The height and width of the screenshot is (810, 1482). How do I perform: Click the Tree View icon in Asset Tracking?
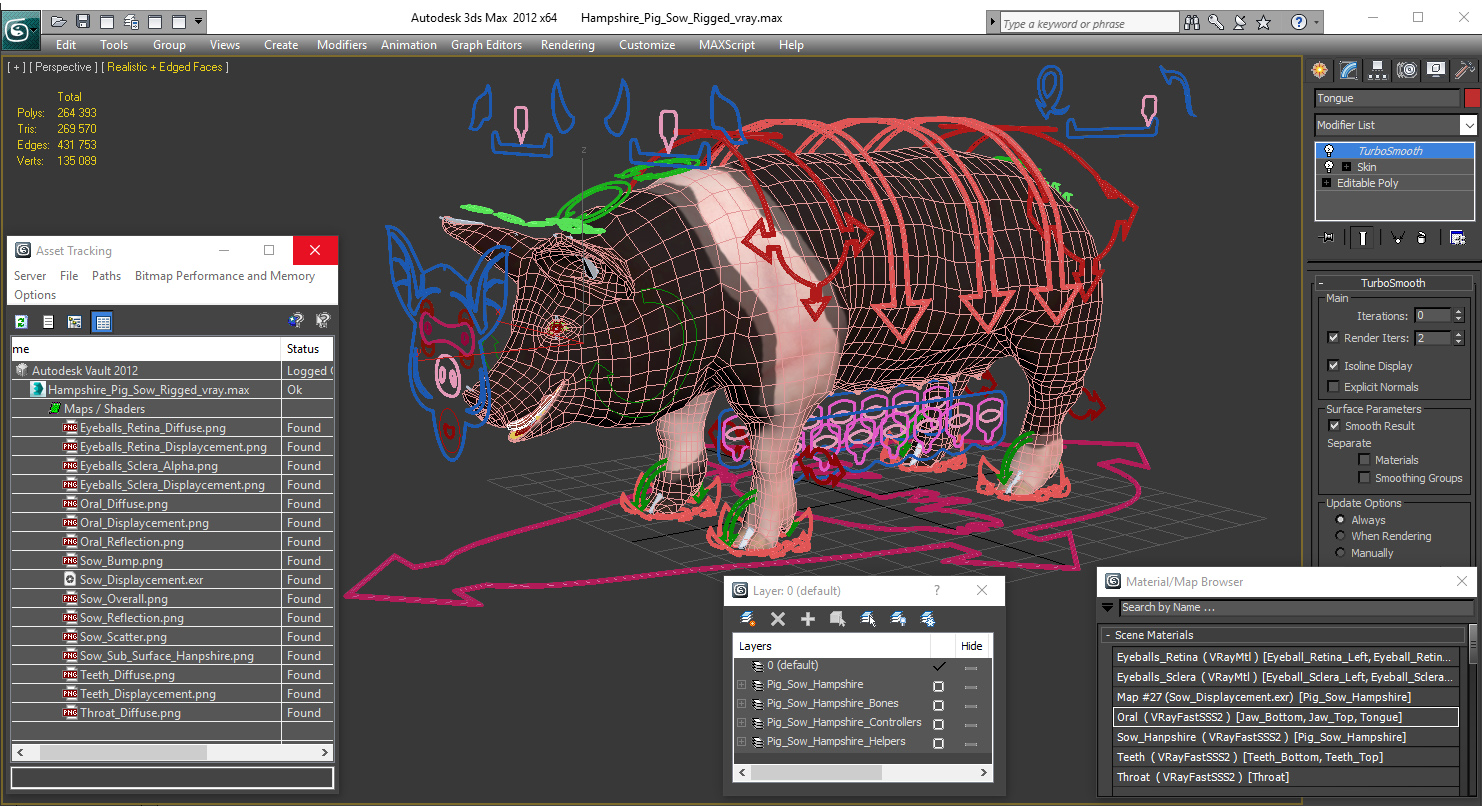(x=74, y=321)
